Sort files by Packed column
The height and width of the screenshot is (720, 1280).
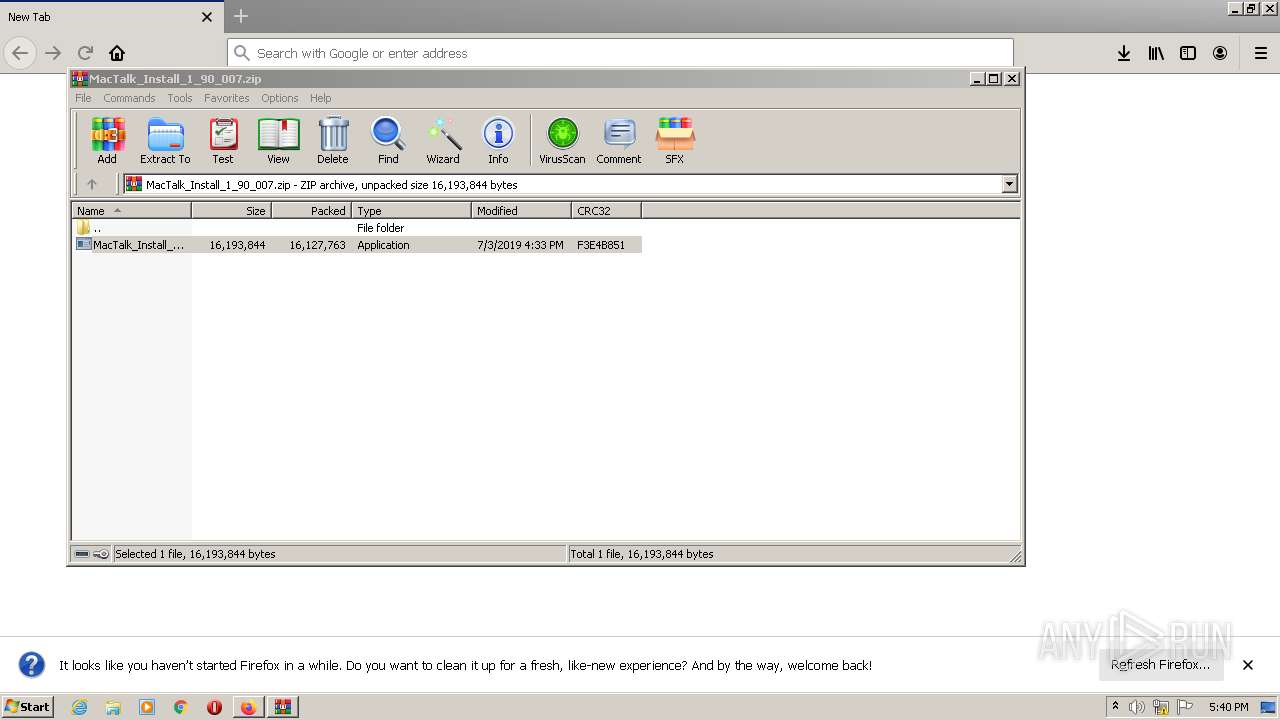(x=311, y=211)
